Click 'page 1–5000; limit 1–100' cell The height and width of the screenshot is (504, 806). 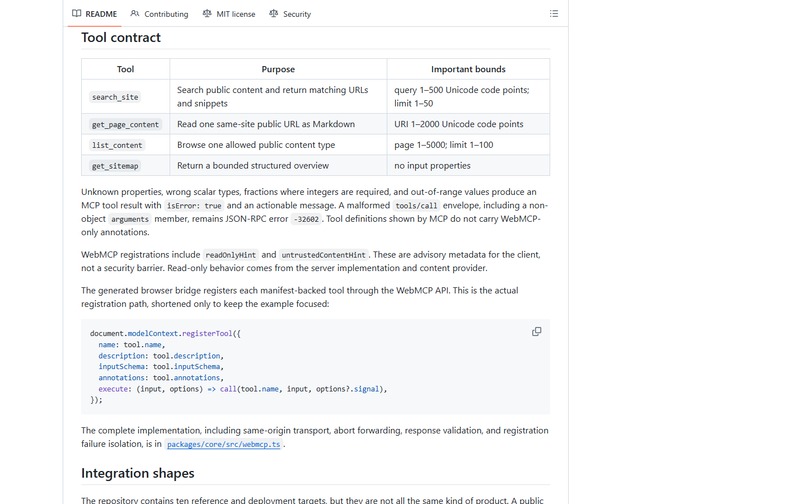click(x=468, y=145)
